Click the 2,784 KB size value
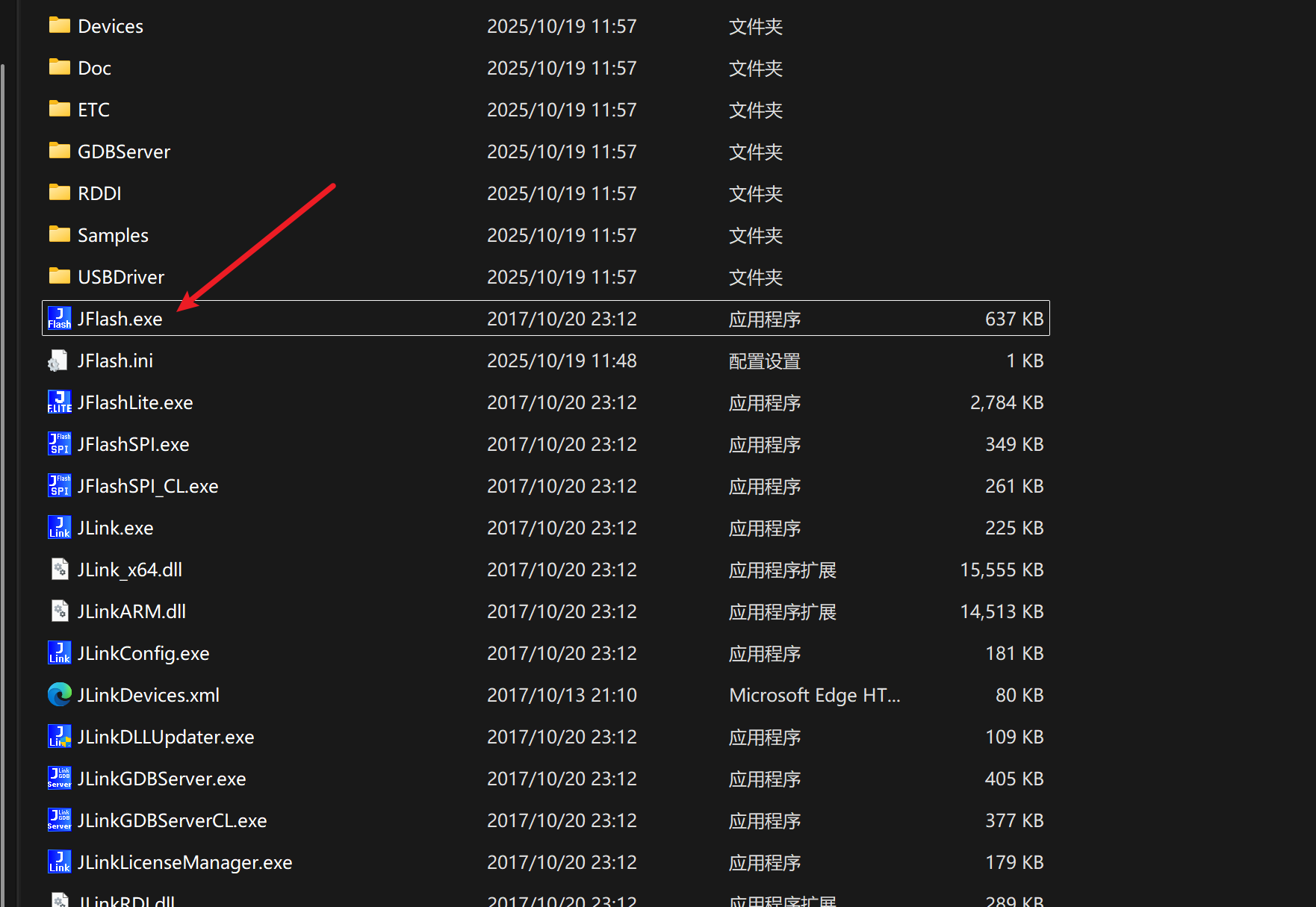 tap(1007, 402)
